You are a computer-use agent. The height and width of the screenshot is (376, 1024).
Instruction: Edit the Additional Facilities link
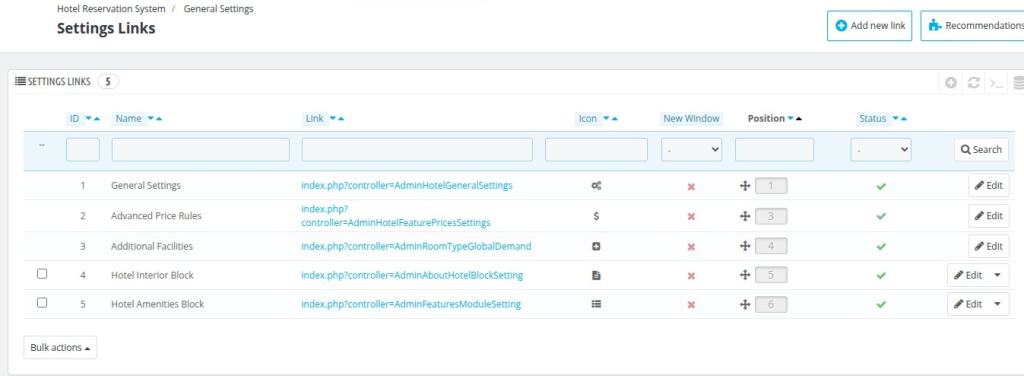(x=989, y=246)
